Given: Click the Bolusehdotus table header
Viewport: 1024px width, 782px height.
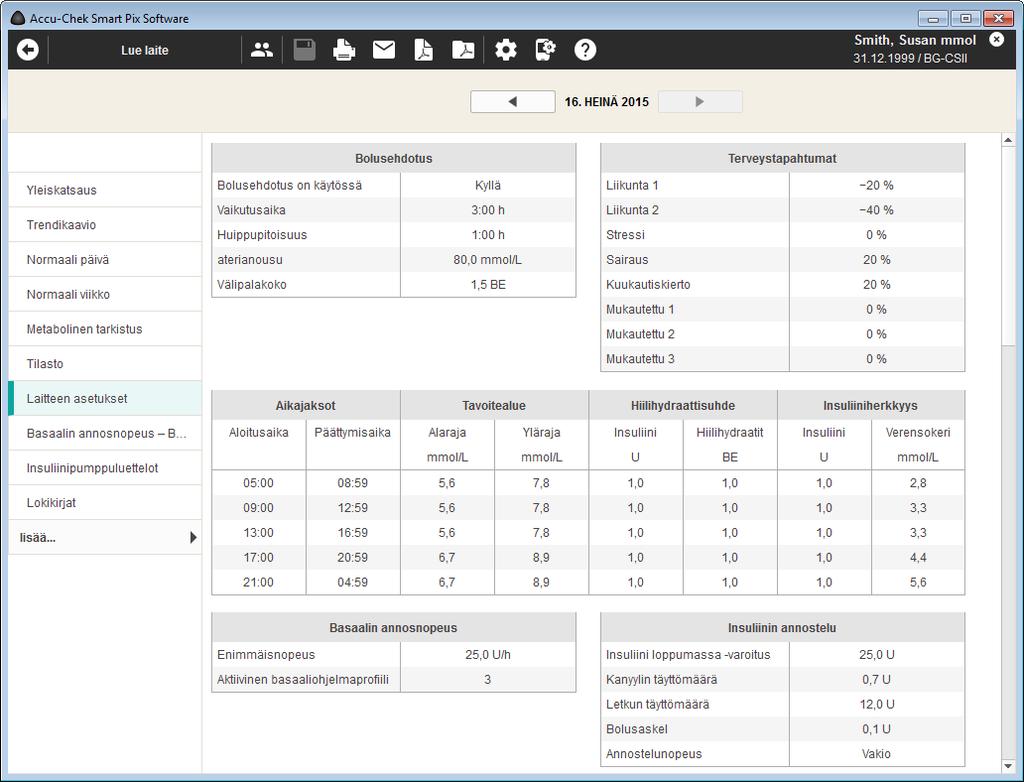Looking at the screenshot, I should point(394,158).
